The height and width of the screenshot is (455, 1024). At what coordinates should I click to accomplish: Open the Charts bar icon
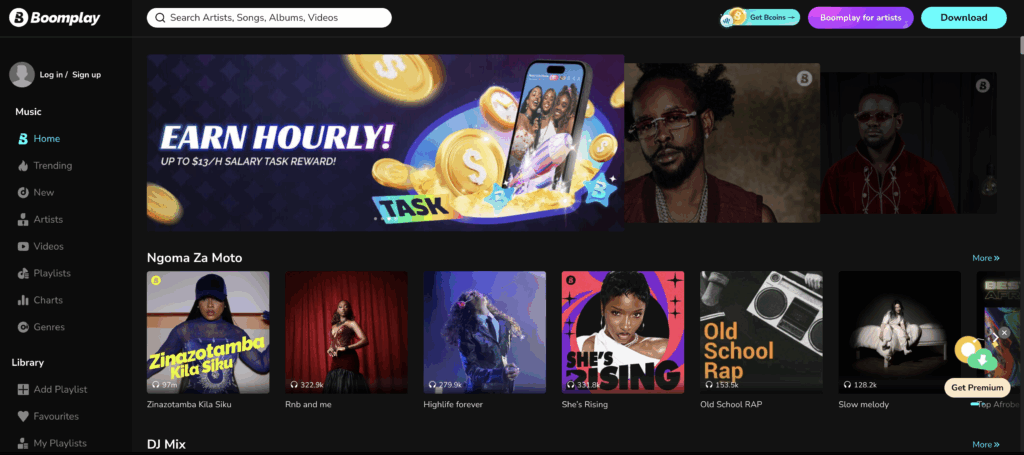23,300
